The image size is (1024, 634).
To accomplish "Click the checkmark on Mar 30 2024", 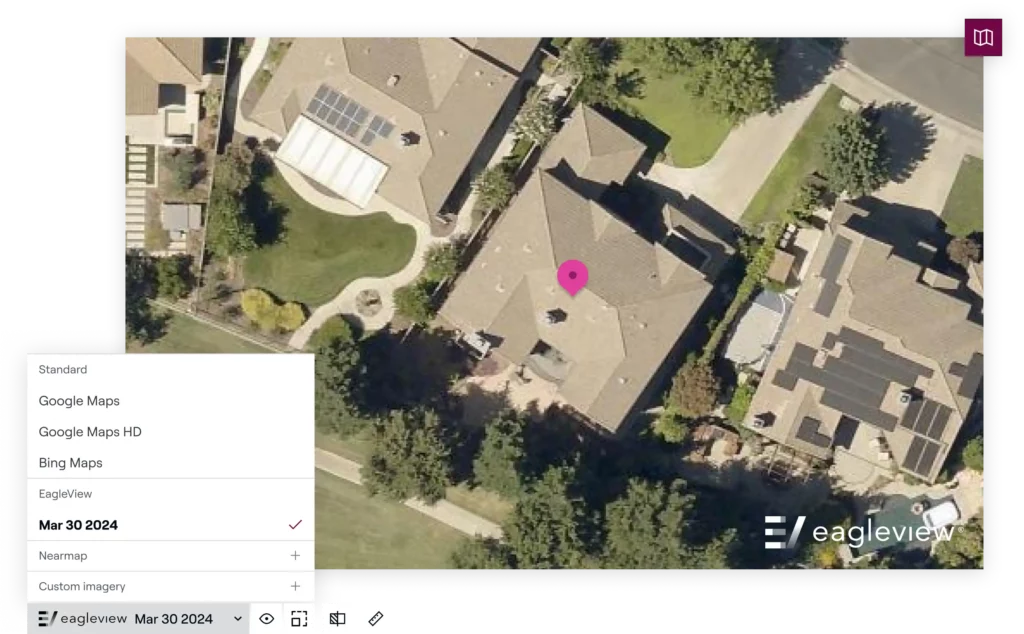I will 295,525.
